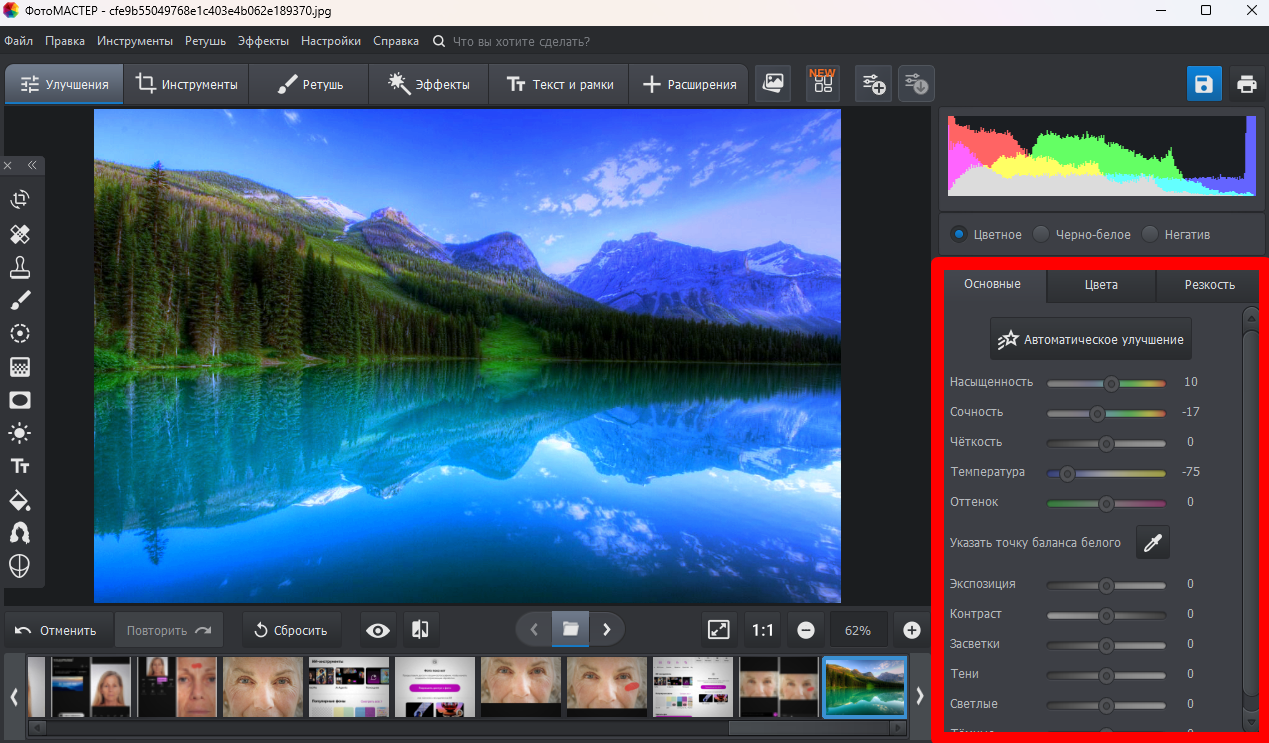Open the Эффекты menu
This screenshot has height=743, width=1269.
click(263, 41)
